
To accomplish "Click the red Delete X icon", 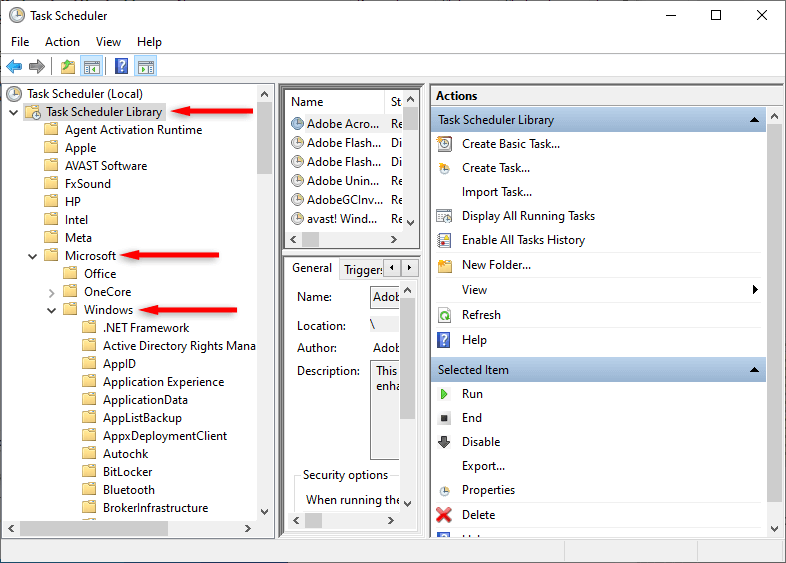I will [444, 515].
